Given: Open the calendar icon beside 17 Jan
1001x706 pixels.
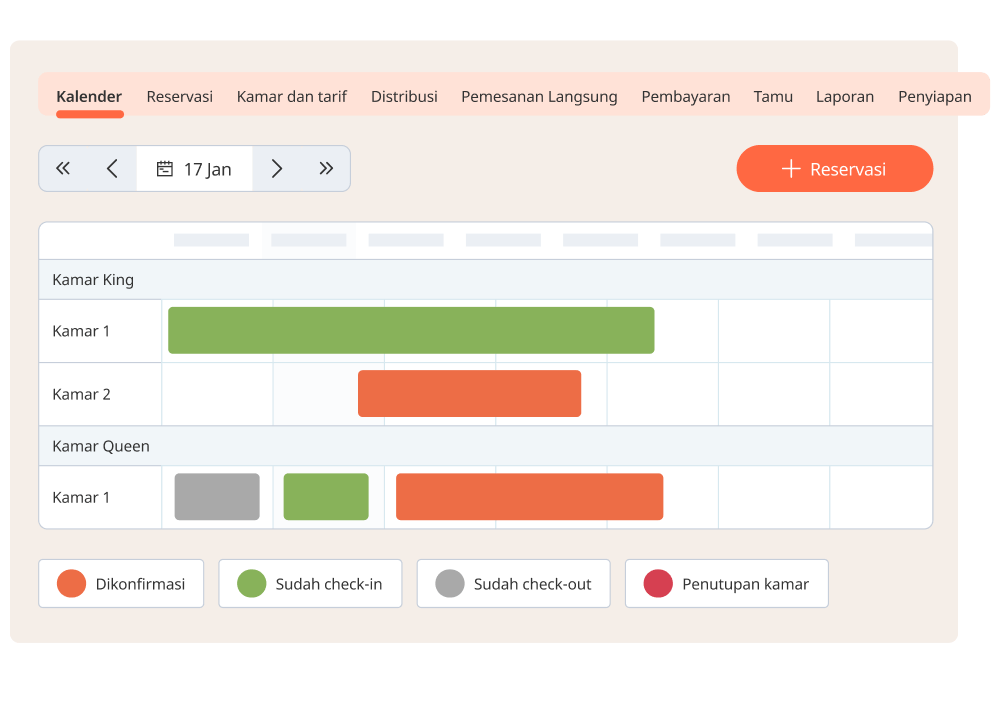Looking at the screenshot, I should point(165,169).
